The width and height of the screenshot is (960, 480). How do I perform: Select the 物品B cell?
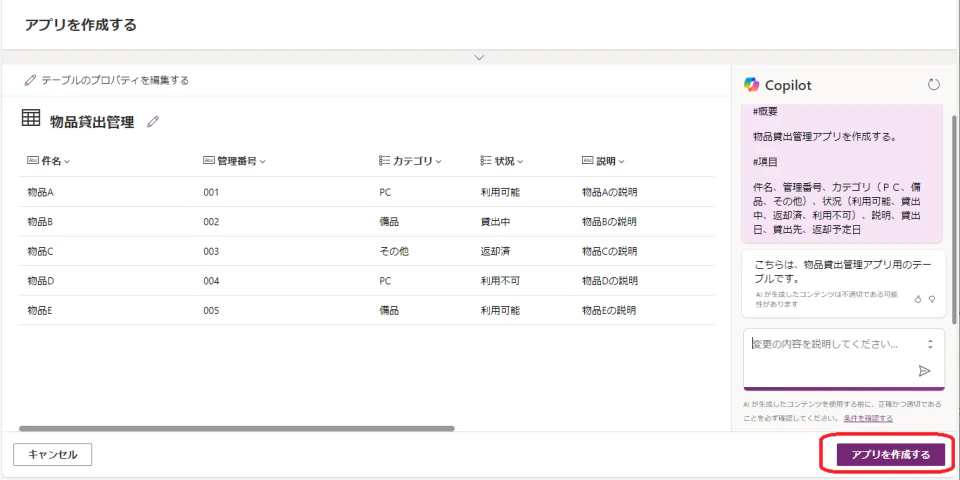point(40,222)
